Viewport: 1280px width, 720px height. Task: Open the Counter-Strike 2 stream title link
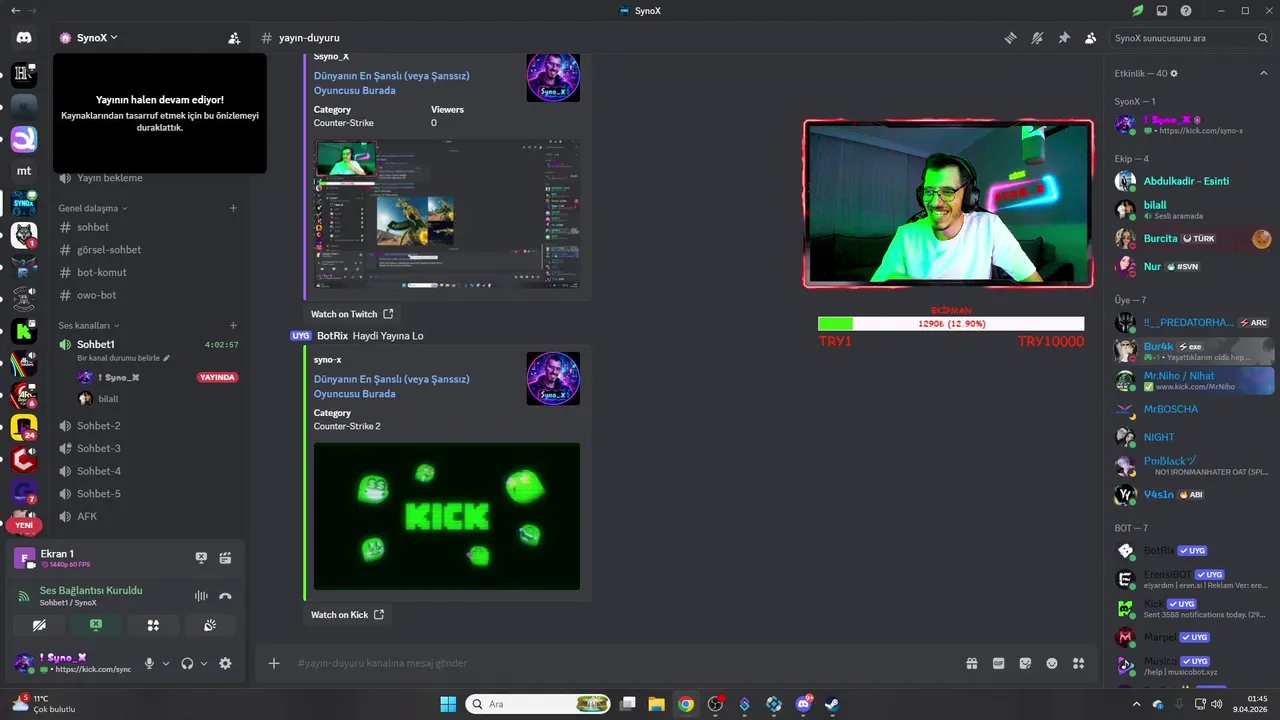392,386
